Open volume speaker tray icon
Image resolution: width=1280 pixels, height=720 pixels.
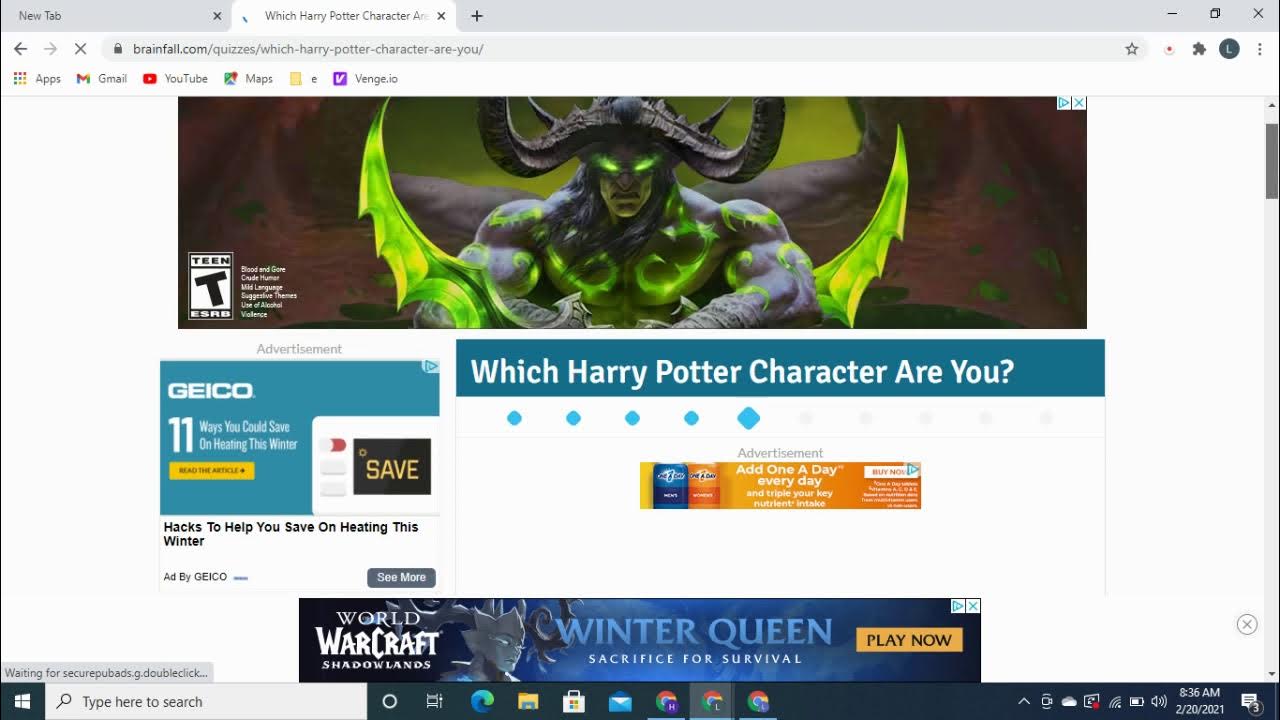tap(1159, 702)
